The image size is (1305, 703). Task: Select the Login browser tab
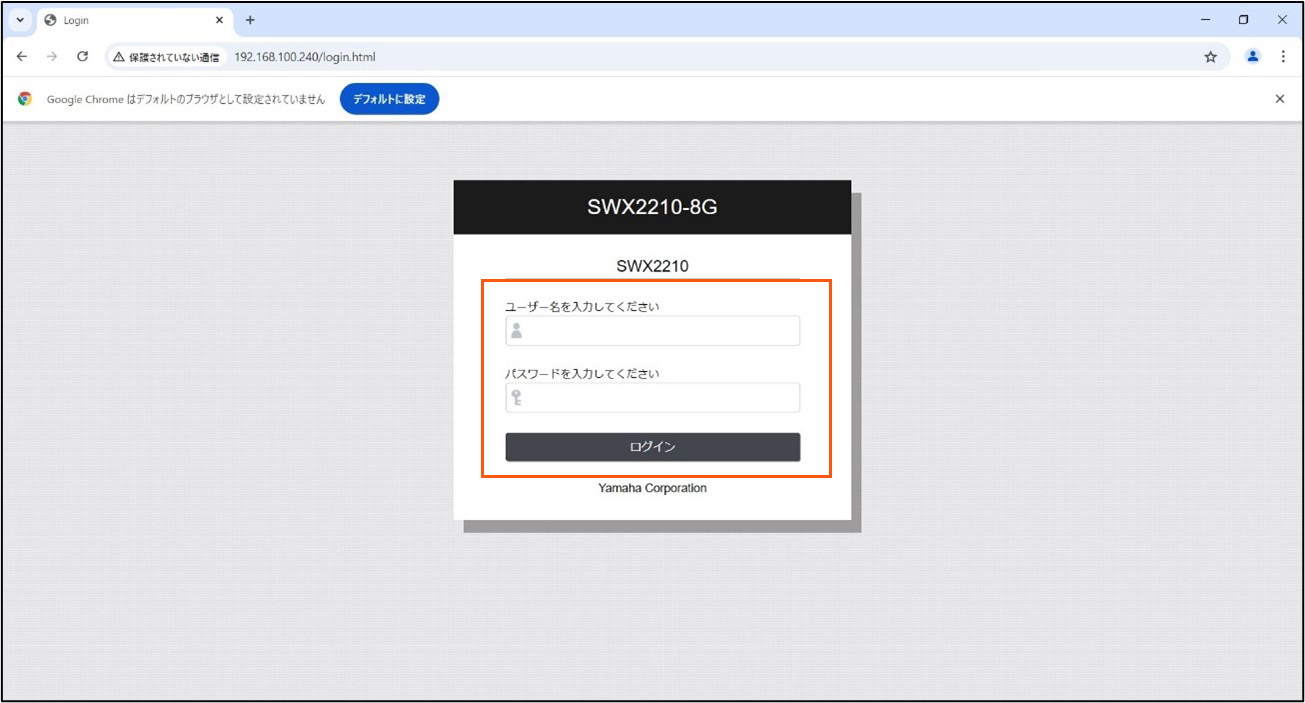tap(134, 20)
